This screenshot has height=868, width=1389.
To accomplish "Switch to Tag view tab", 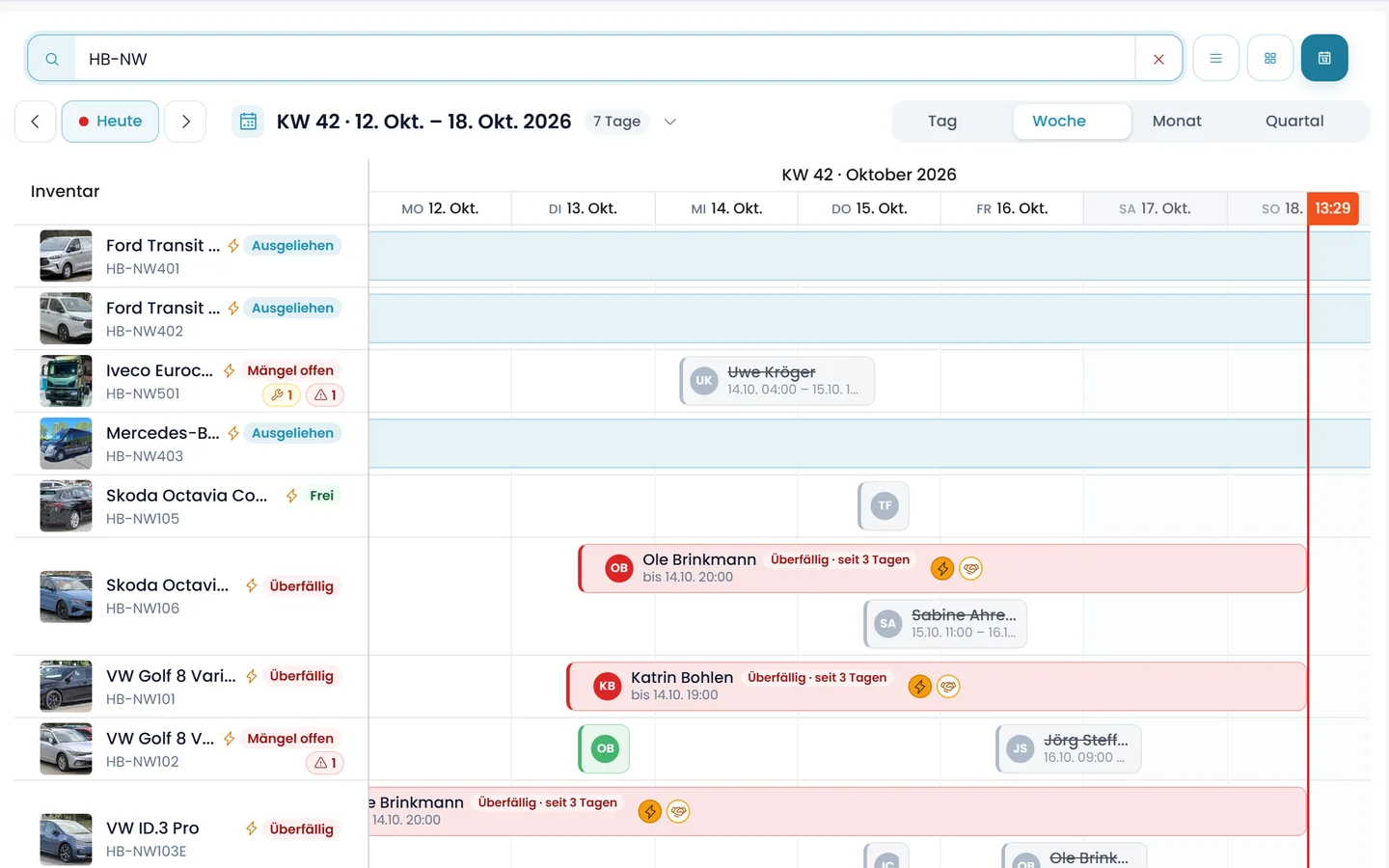I will 942,122.
